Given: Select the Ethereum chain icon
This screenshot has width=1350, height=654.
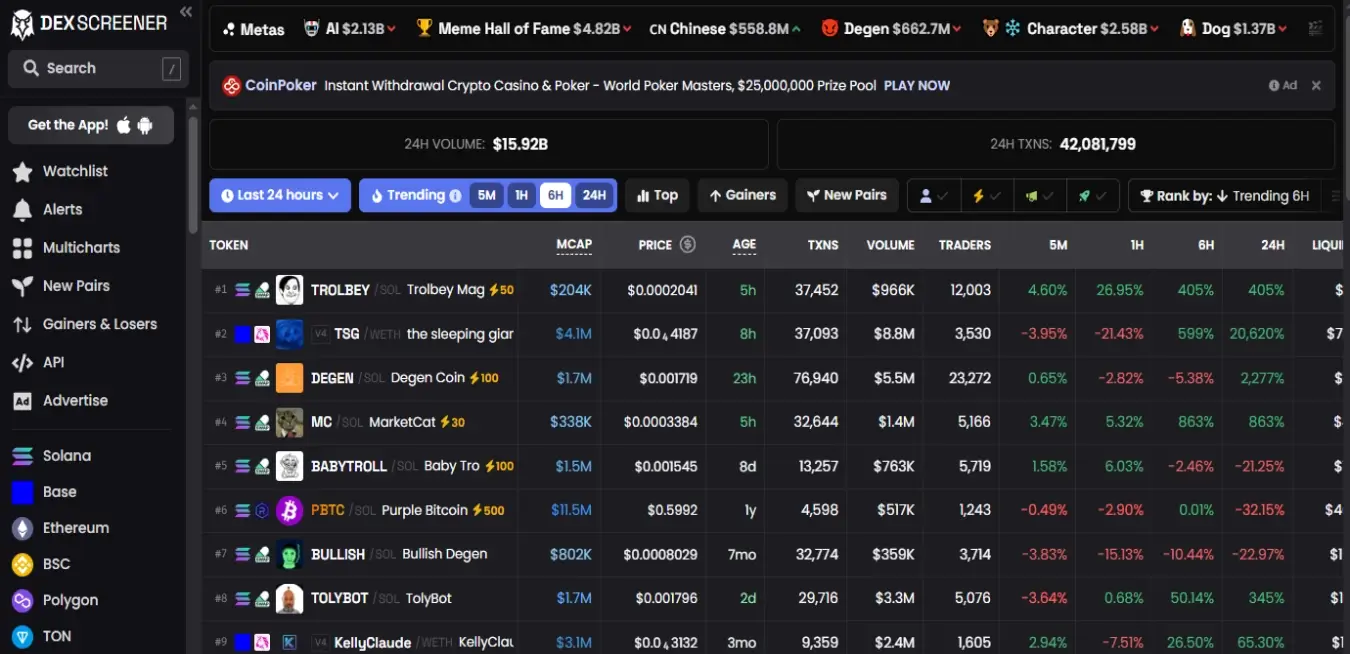Looking at the screenshot, I should click(x=22, y=528).
